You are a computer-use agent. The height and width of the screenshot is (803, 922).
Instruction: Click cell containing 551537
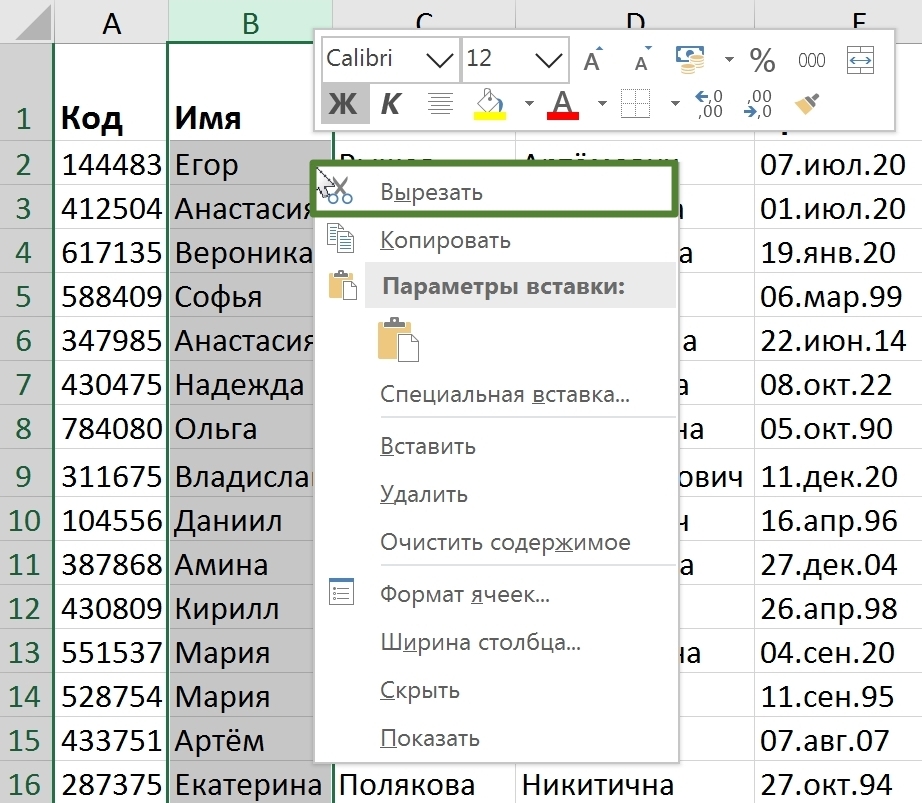tap(111, 652)
